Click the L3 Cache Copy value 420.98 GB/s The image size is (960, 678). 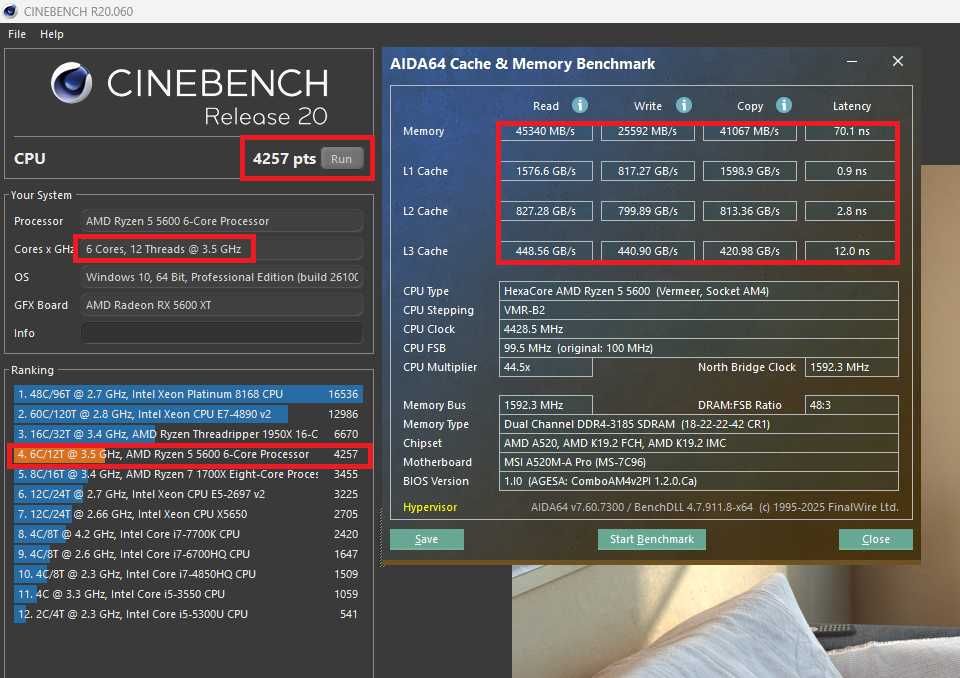(x=749, y=251)
